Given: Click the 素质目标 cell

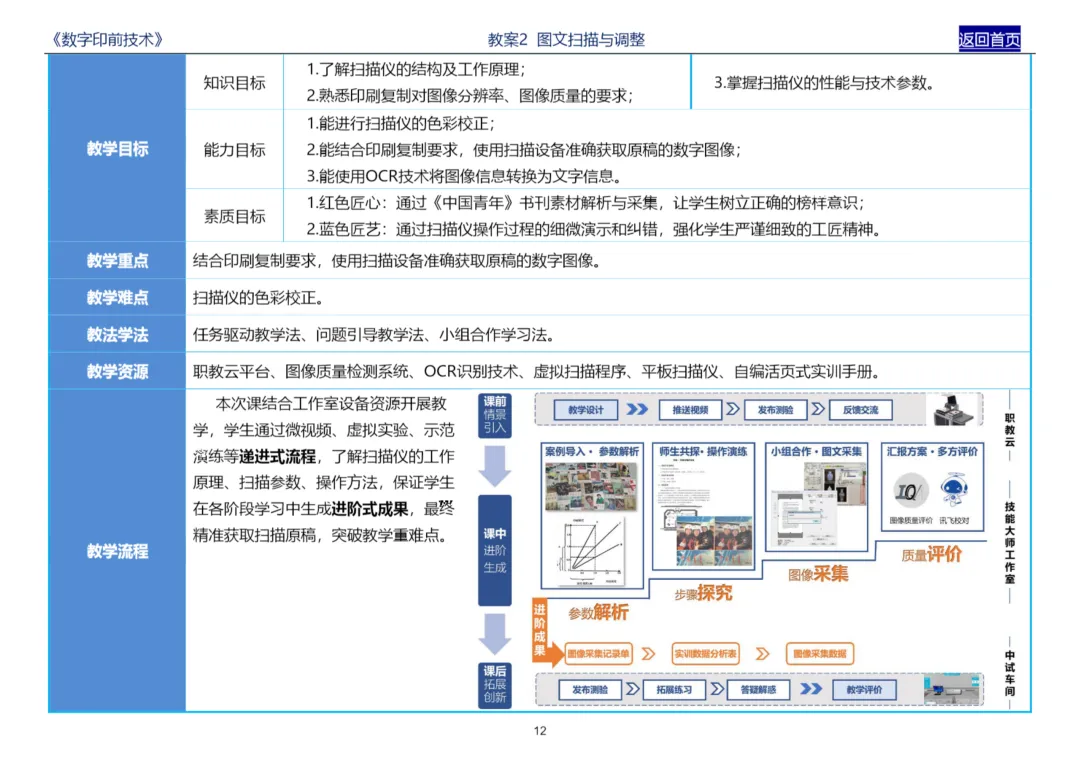Looking at the screenshot, I should click(x=234, y=216).
